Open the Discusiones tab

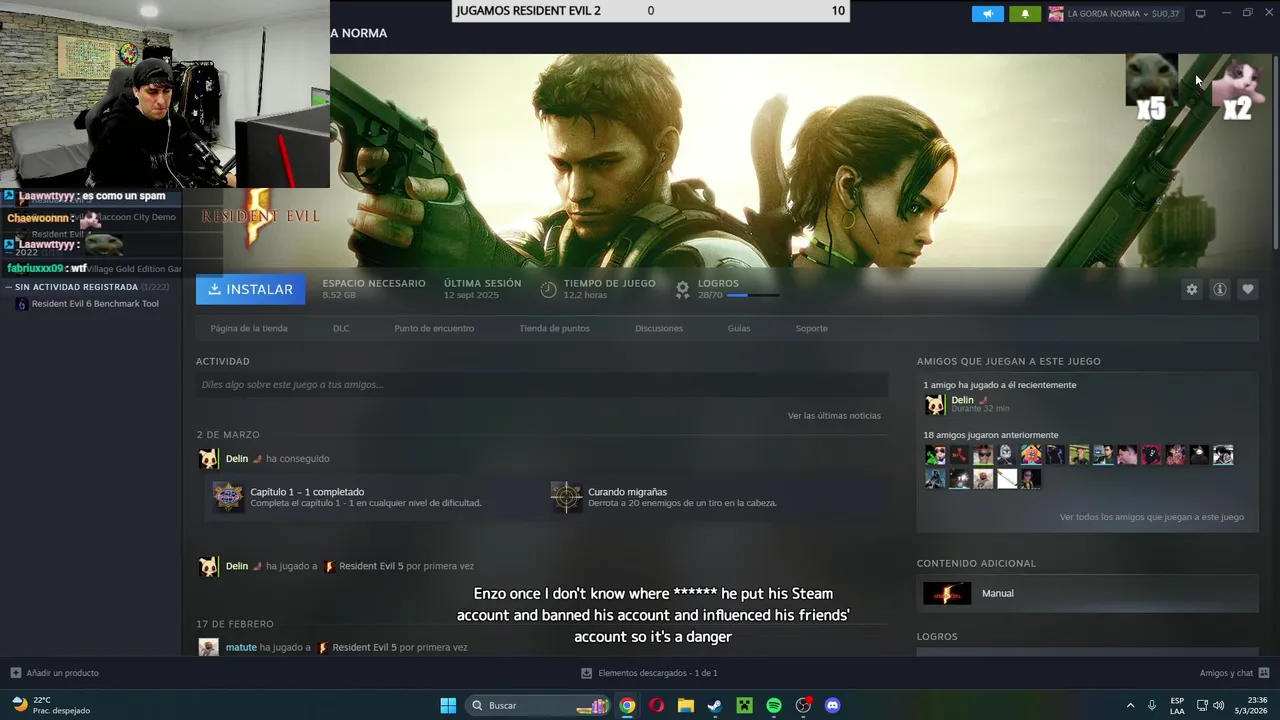click(659, 328)
